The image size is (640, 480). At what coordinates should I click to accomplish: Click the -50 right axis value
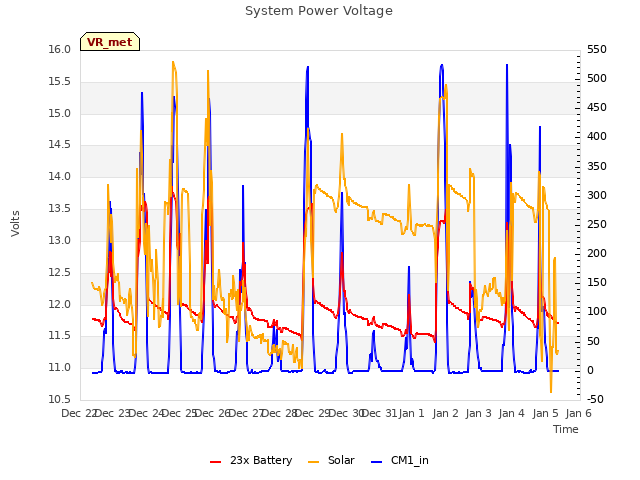tap(595, 399)
